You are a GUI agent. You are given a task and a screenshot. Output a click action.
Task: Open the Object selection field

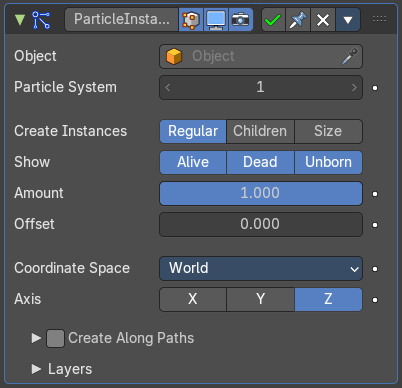(x=261, y=56)
